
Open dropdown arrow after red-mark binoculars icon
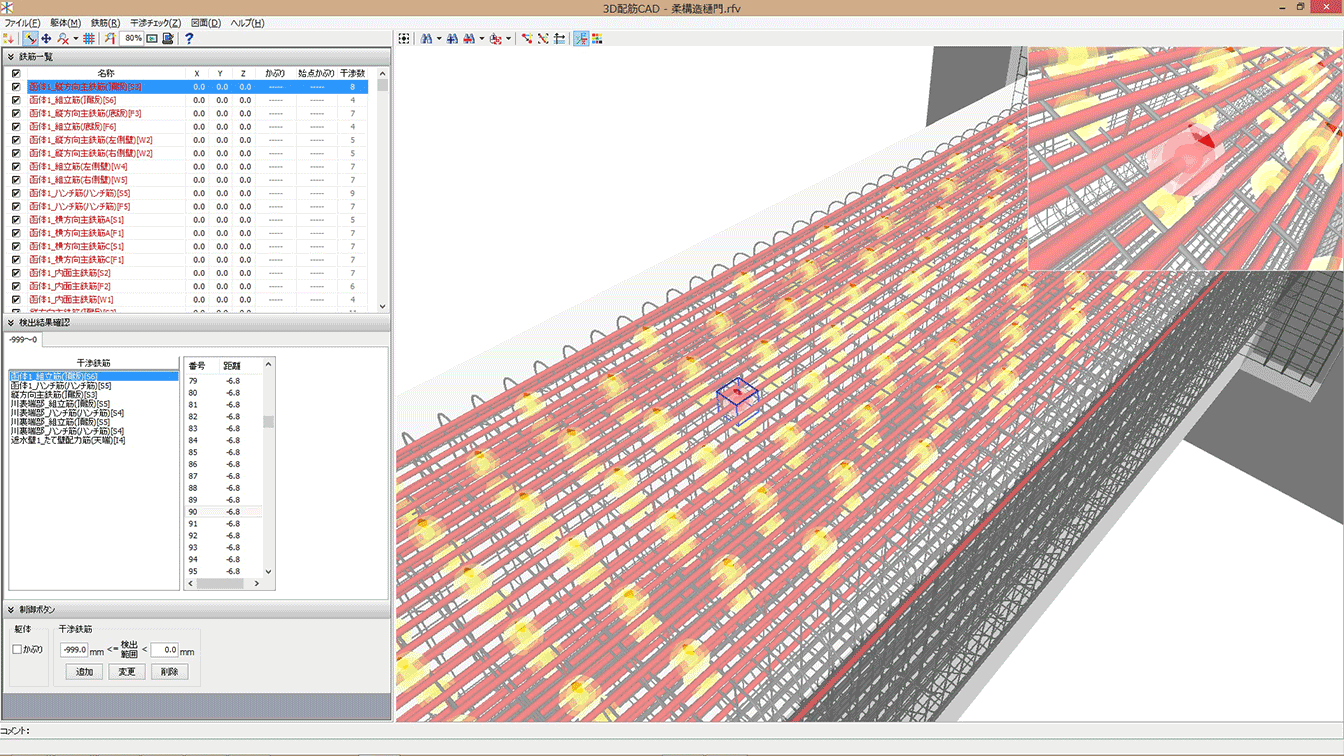coord(481,39)
